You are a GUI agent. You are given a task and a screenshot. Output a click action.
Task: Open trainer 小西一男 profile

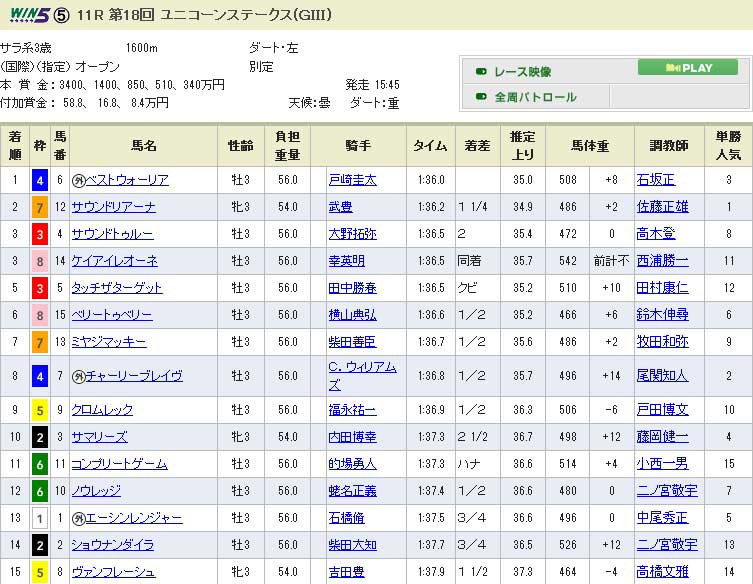663,463
